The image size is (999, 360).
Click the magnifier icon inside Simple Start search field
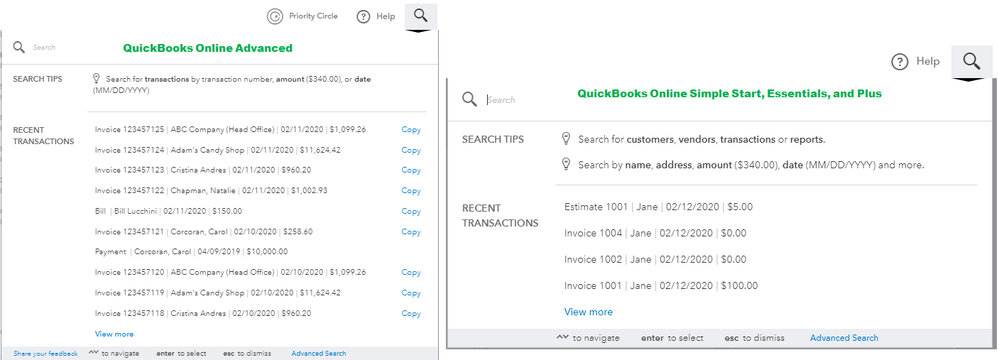pos(470,99)
